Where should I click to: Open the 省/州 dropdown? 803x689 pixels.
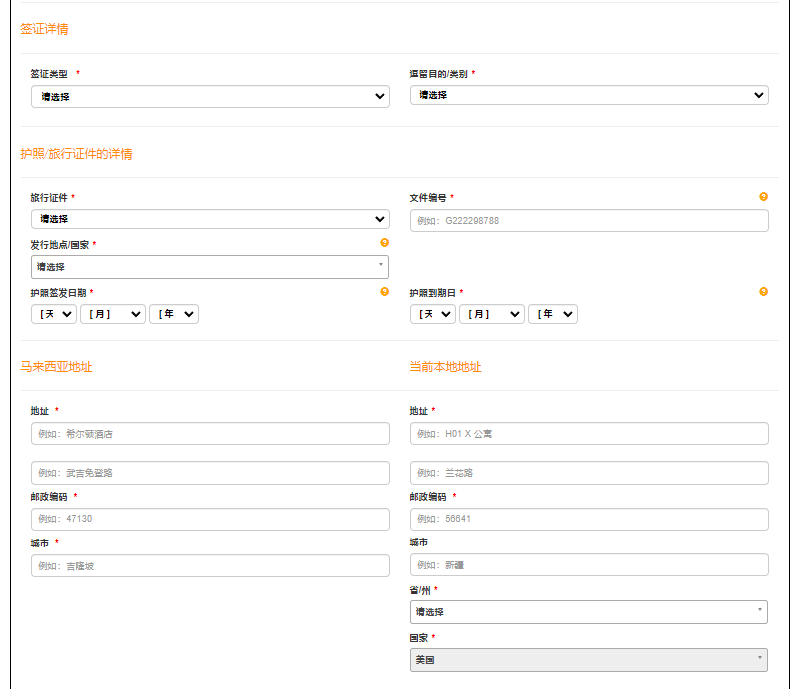coord(589,612)
